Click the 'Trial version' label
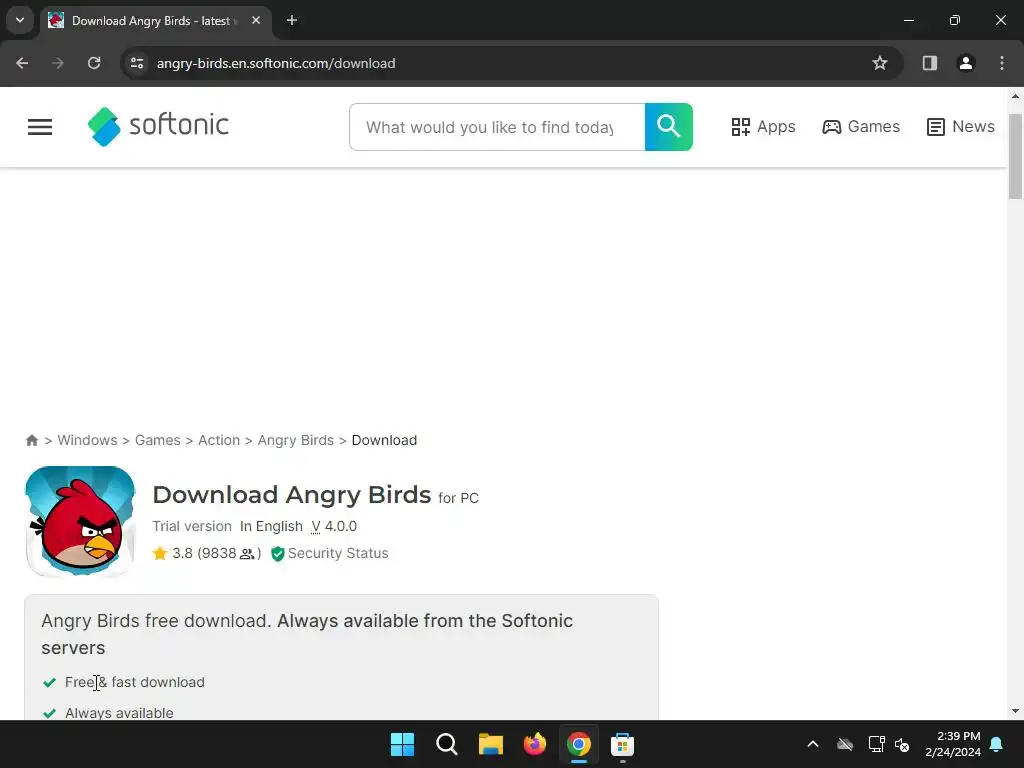The width and height of the screenshot is (1024, 768). 192,526
